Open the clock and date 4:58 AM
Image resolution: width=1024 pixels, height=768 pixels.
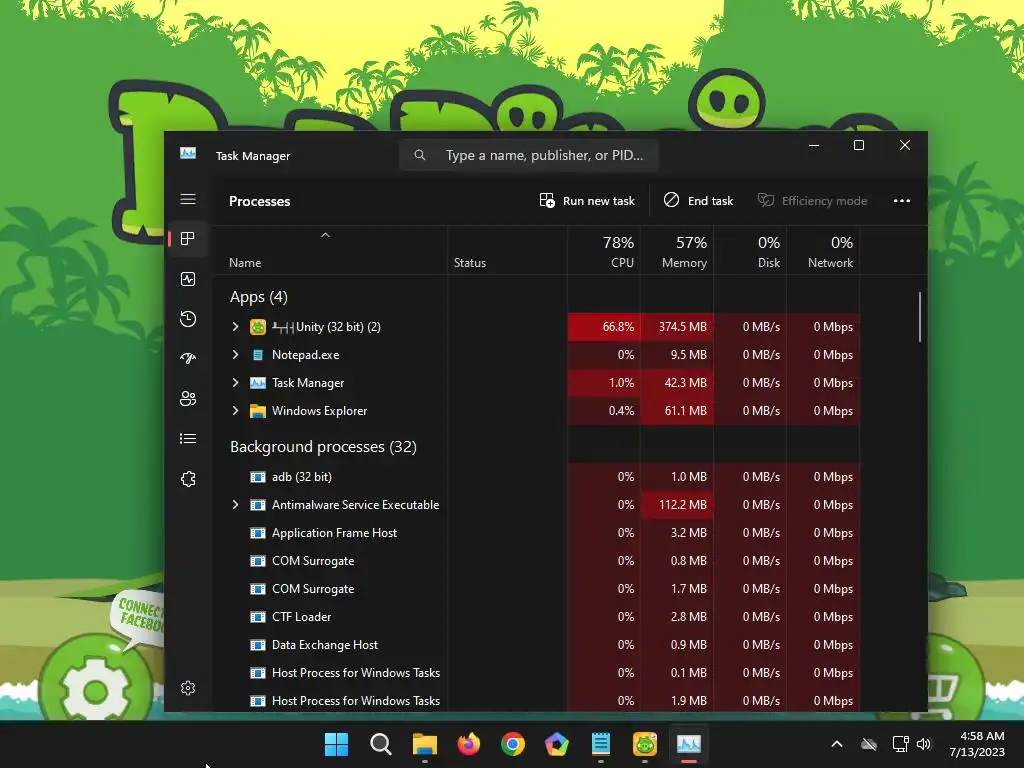(977, 744)
